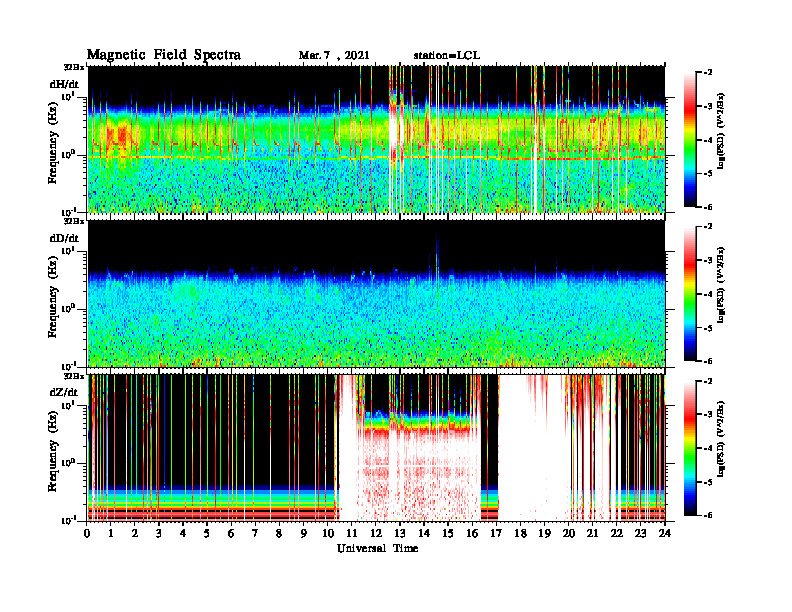Click hour 22 tick label on time axis
This screenshot has width=792, height=612.
(616, 533)
